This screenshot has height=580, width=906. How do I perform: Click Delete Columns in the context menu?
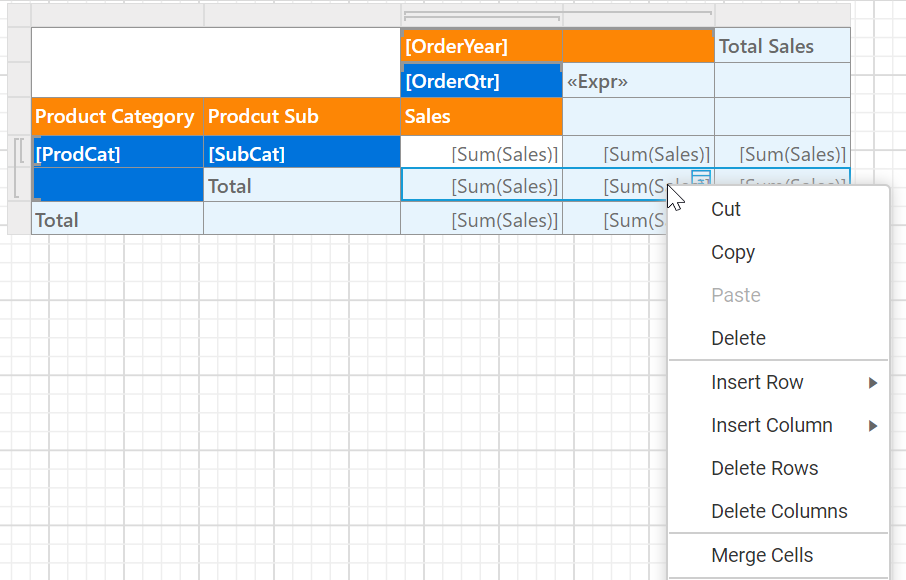click(779, 511)
